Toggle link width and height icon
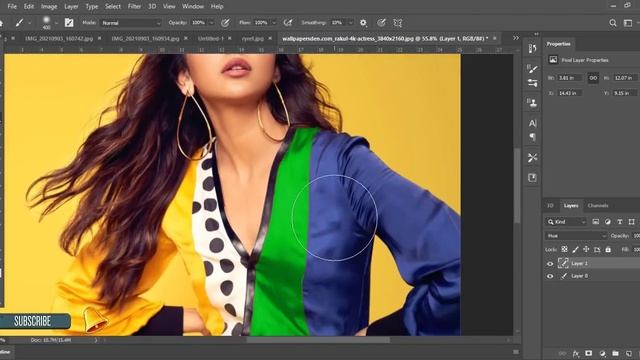Viewport: 640px width, 360px height. pos(593,78)
